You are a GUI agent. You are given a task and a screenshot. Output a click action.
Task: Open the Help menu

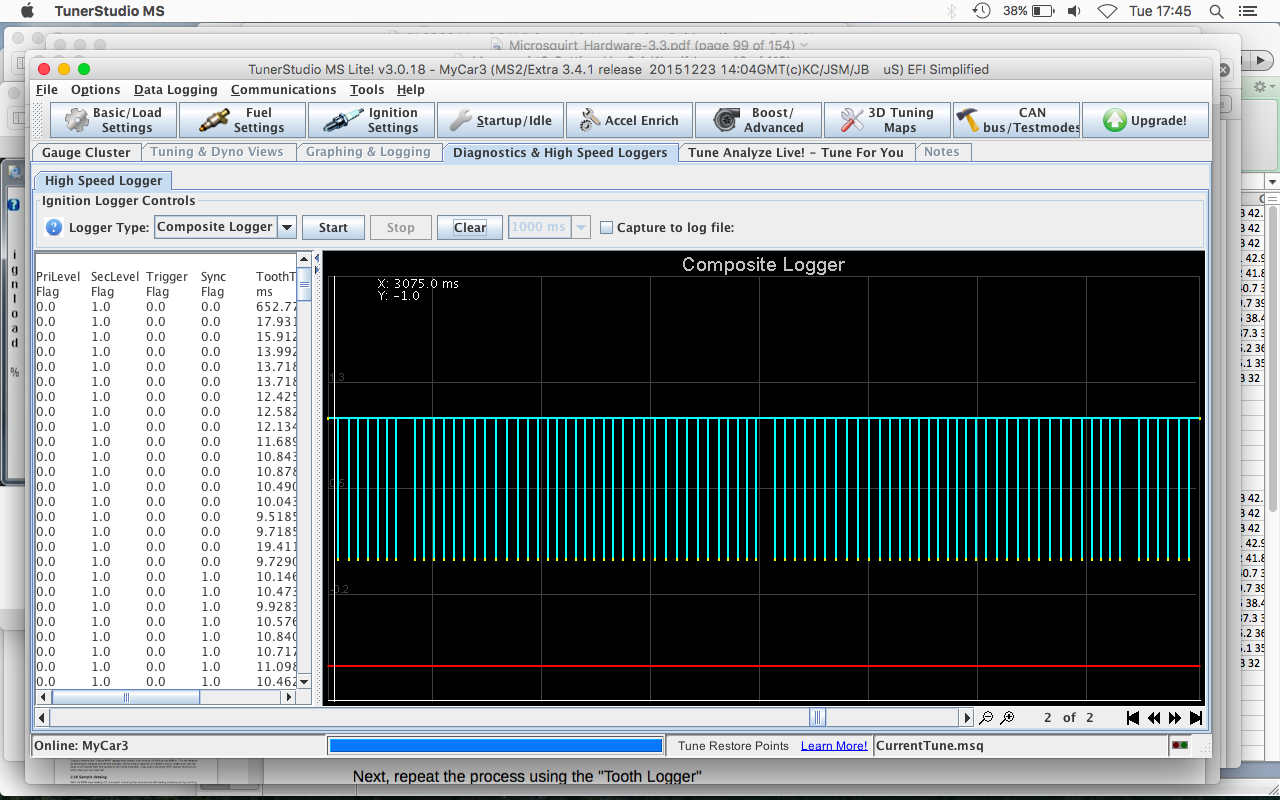click(x=411, y=90)
